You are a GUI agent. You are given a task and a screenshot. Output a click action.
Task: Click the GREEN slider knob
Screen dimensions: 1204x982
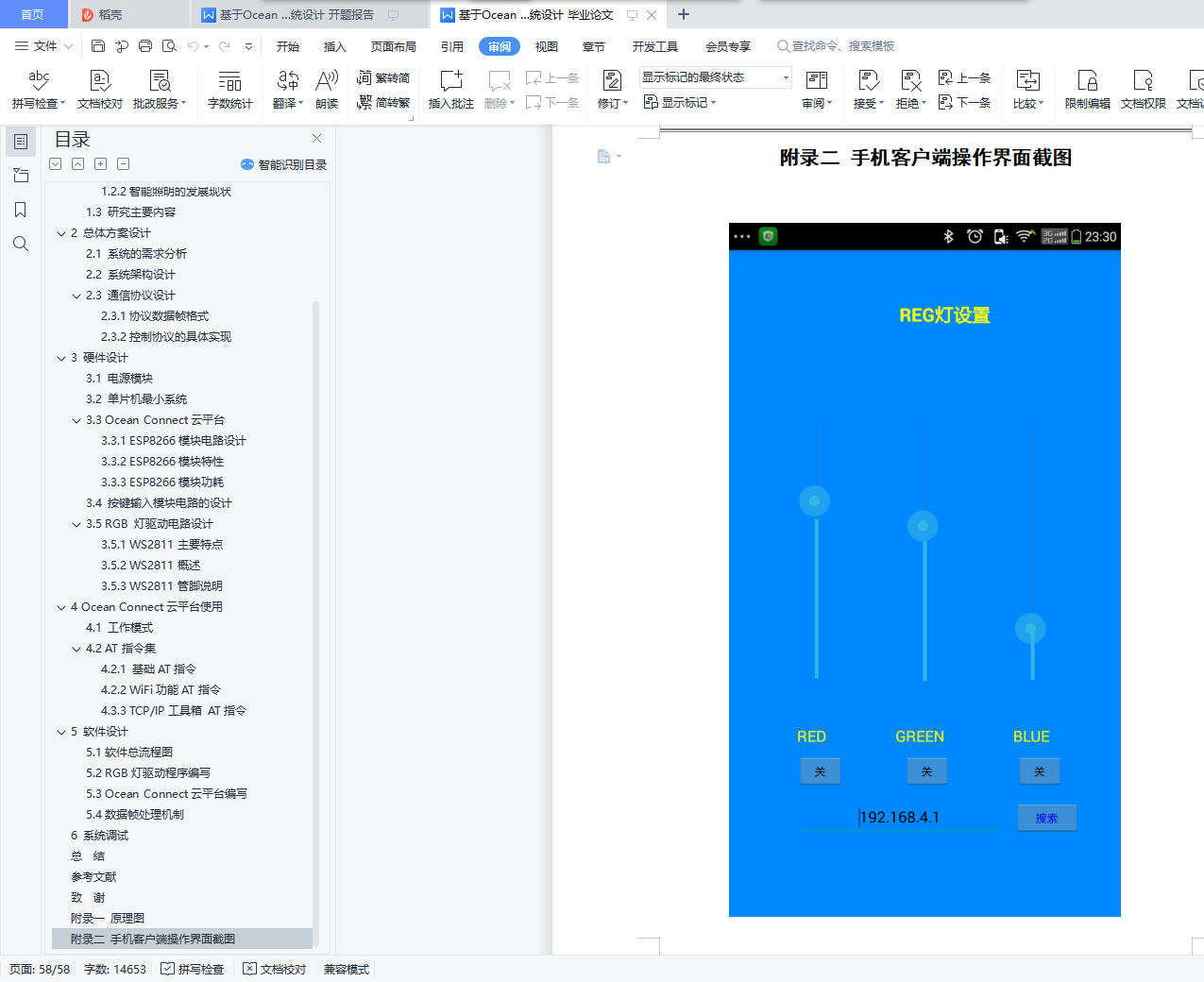[923, 526]
